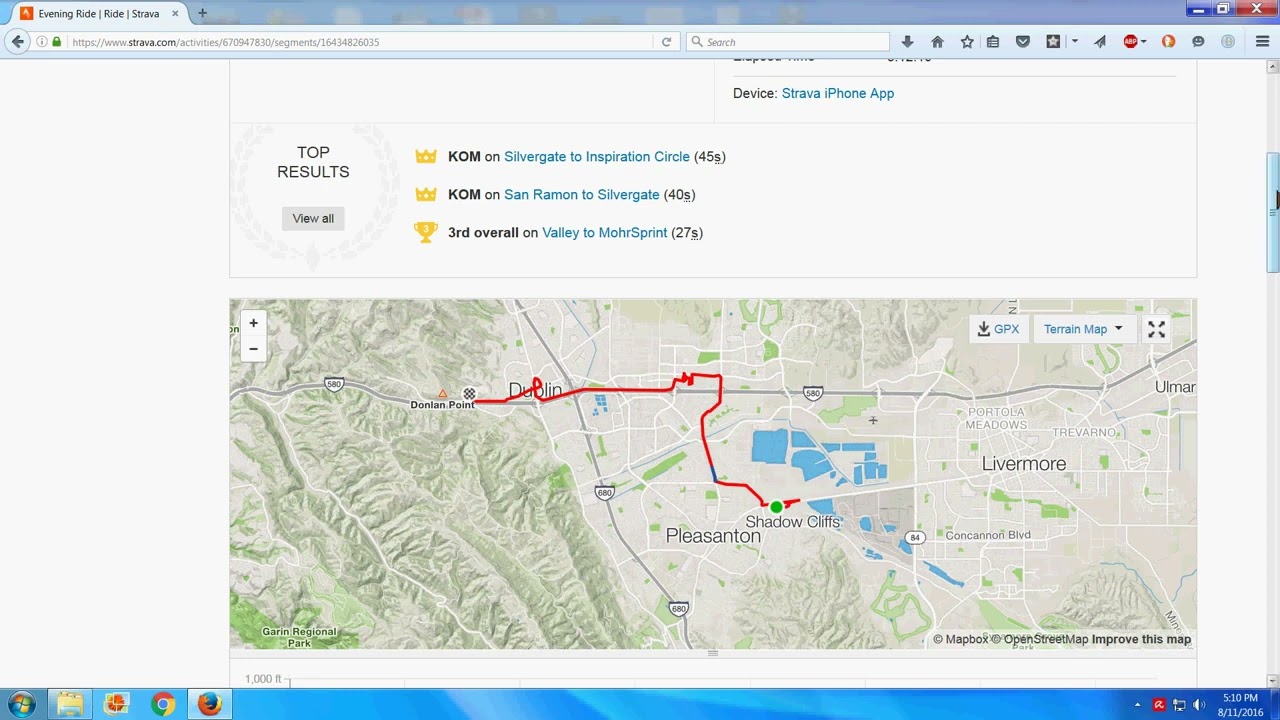Viewport: 1280px width, 720px height.
Task: Click Improve this map link
Action: click(x=1141, y=639)
